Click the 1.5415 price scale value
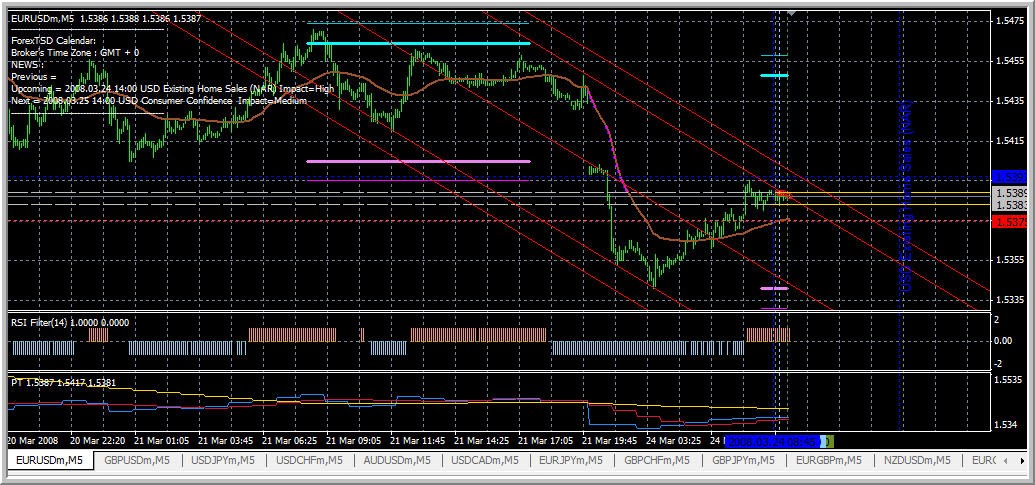The width and height of the screenshot is (1035, 485). 1012,141
